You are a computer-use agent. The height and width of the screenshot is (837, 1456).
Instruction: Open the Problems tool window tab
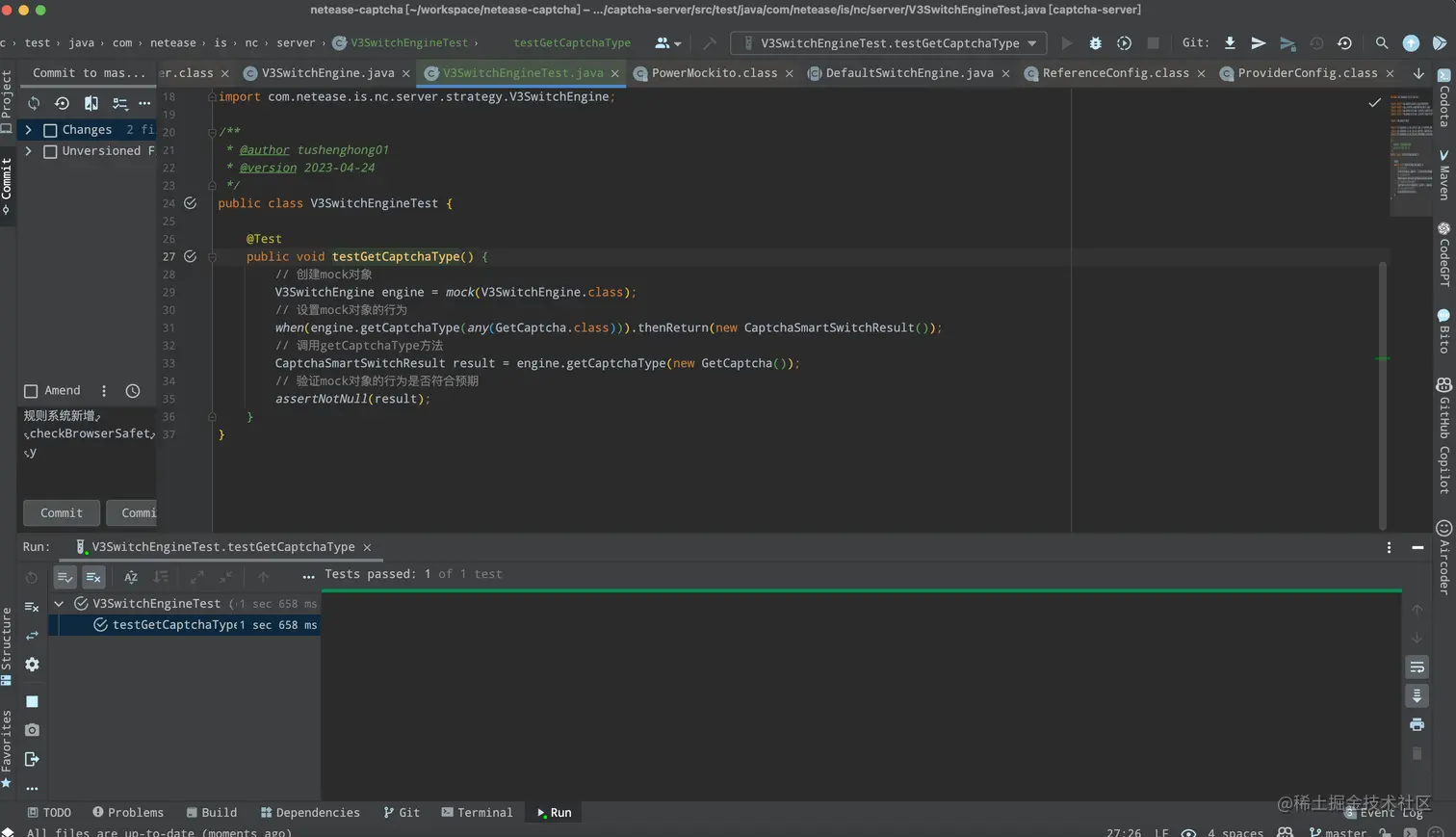tap(128, 813)
